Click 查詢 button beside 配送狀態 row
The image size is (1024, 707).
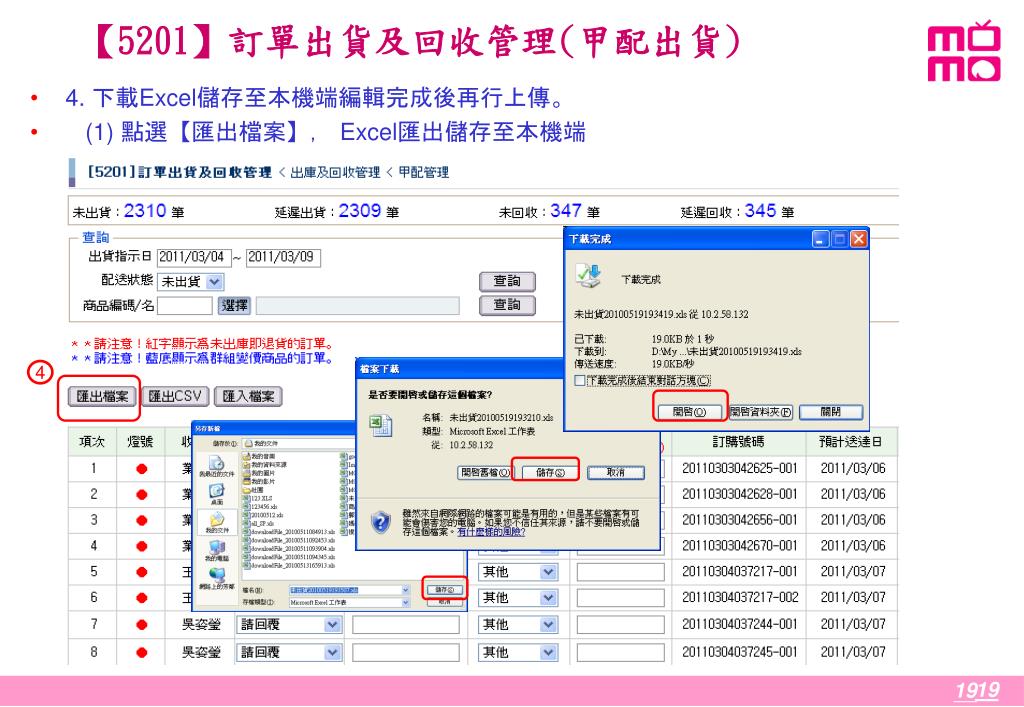[x=507, y=281]
